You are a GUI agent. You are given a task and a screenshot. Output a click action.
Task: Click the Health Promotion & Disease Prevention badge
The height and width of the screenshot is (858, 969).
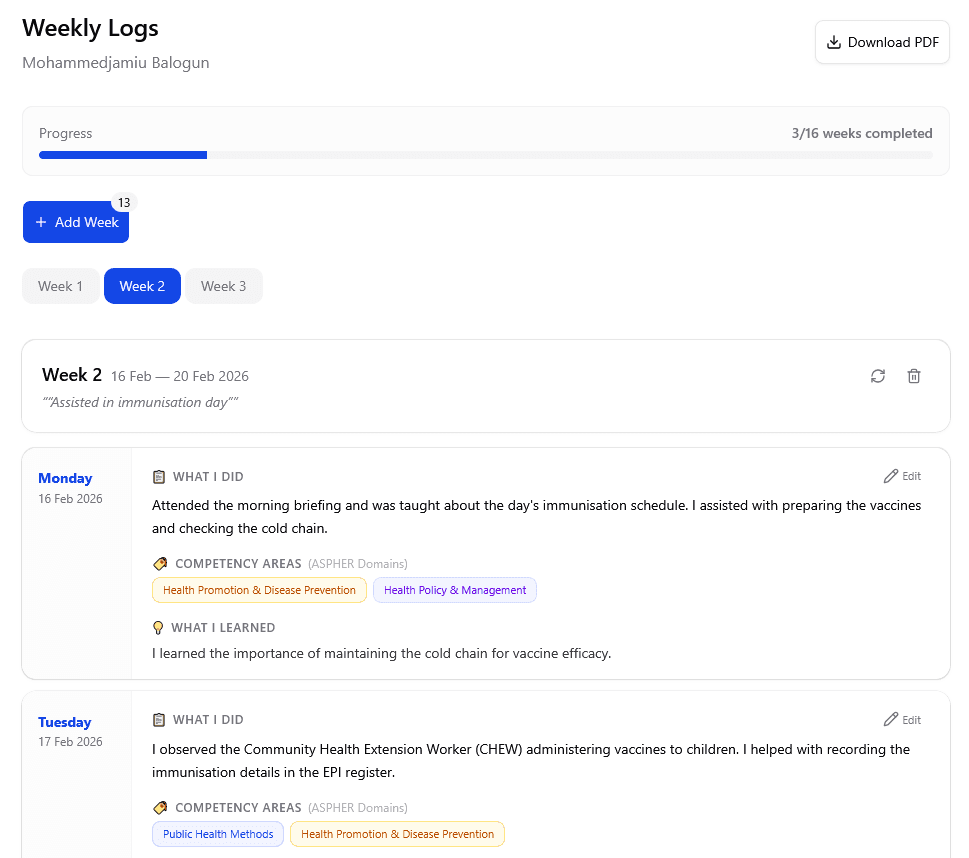[259, 590]
